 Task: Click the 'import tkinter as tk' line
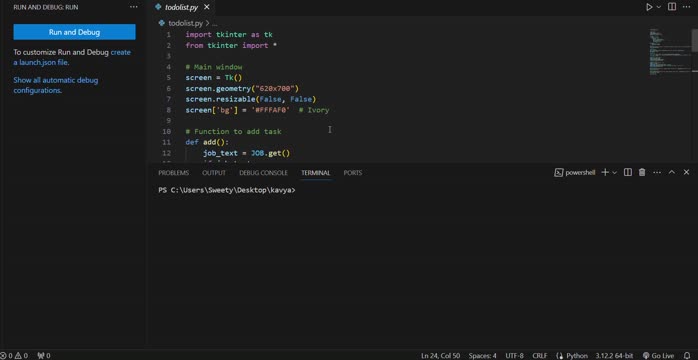pos(229,34)
